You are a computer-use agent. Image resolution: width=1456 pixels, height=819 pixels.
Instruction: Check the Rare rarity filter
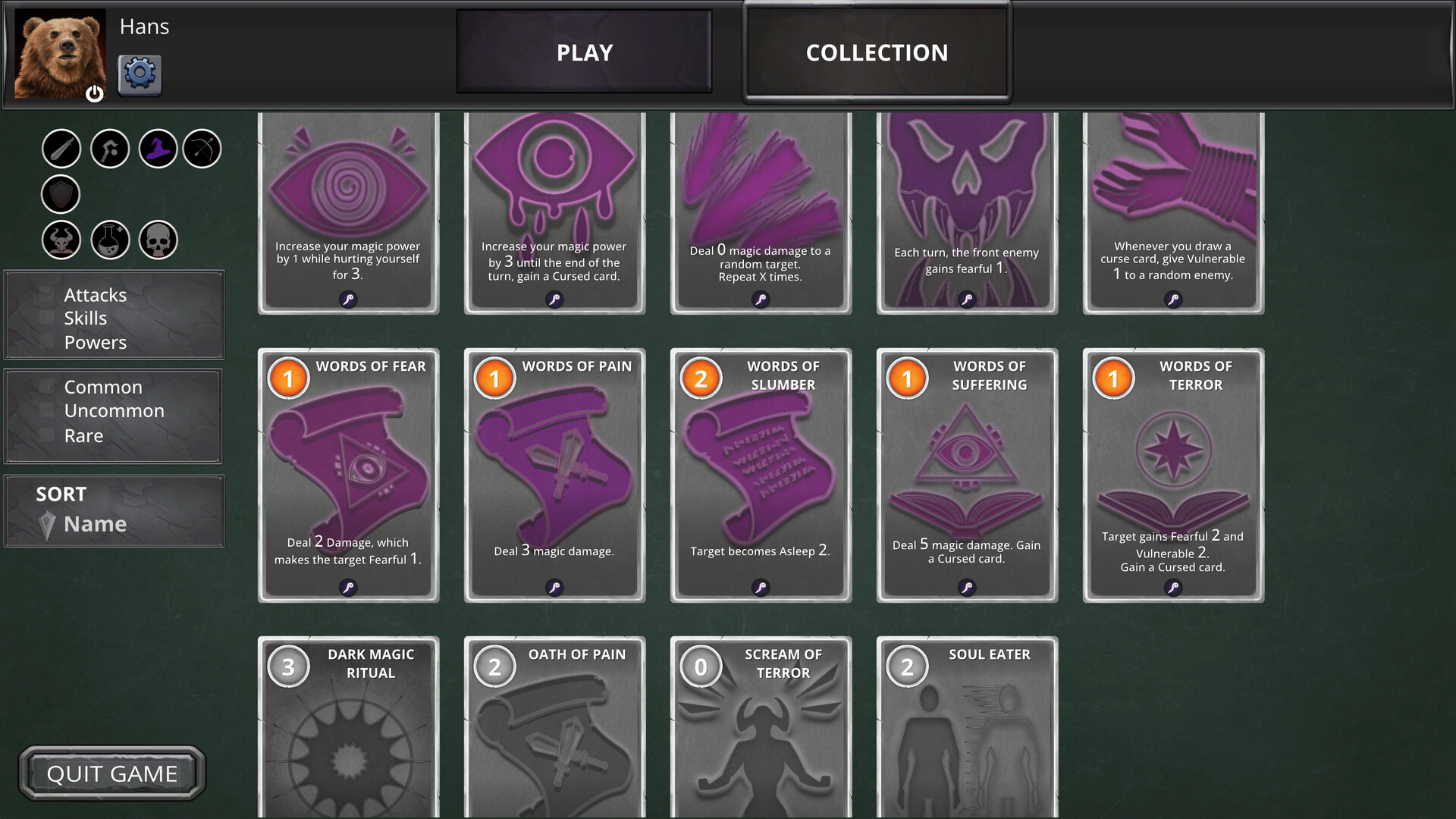pos(48,436)
